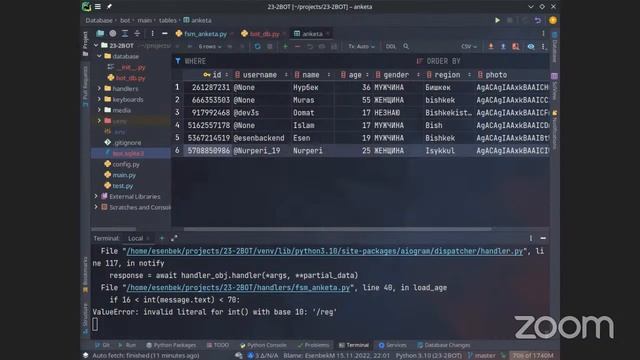Expand the media folder

pyautogui.click(x=99, y=110)
